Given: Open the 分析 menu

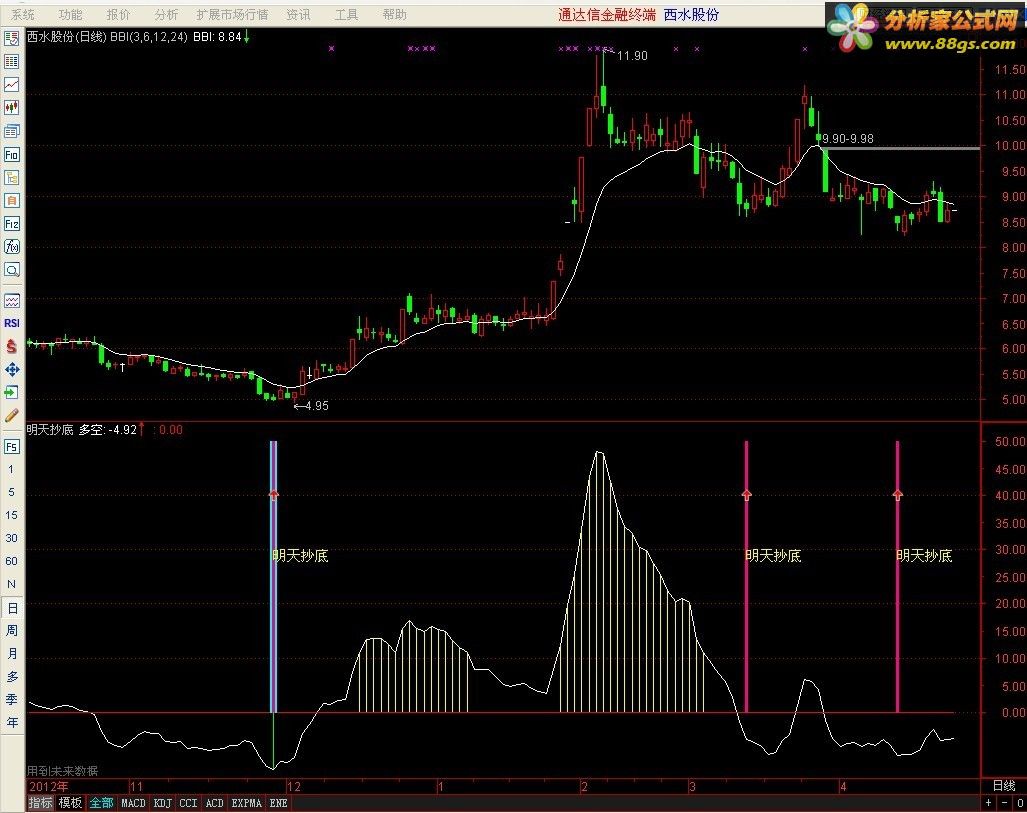Looking at the screenshot, I should click(166, 14).
